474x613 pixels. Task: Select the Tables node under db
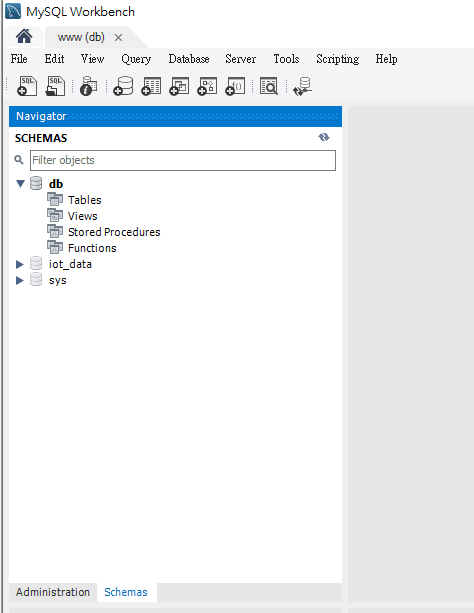point(84,200)
